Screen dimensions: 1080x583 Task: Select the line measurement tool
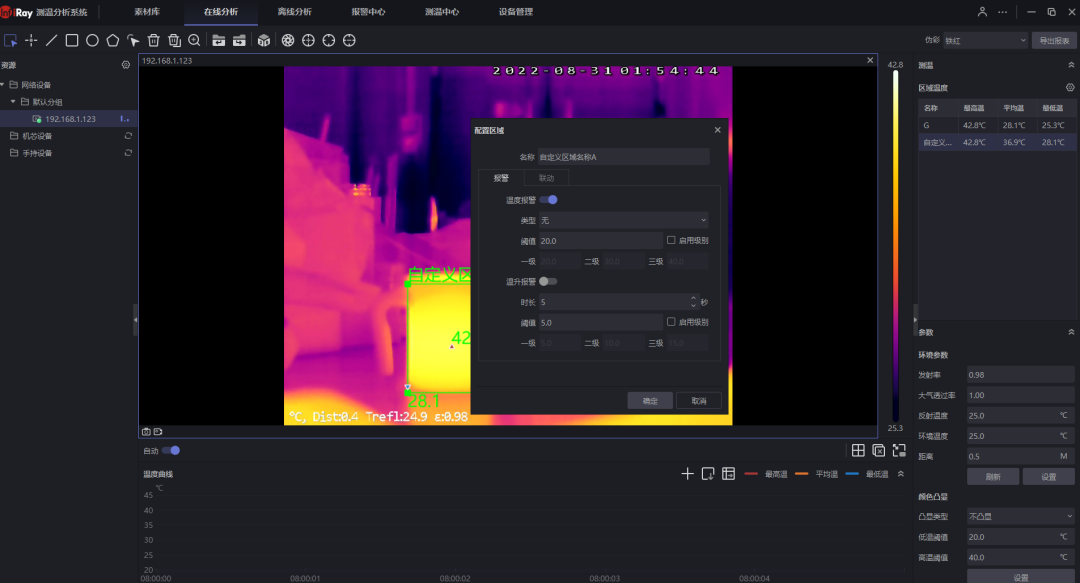pyautogui.click(x=51, y=40)
